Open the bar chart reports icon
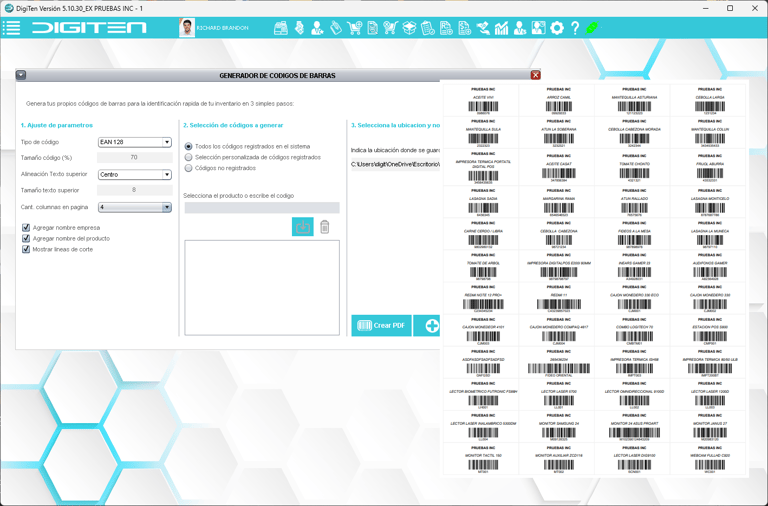The height and width of the screenshot is (506, 768). [501, 28]
